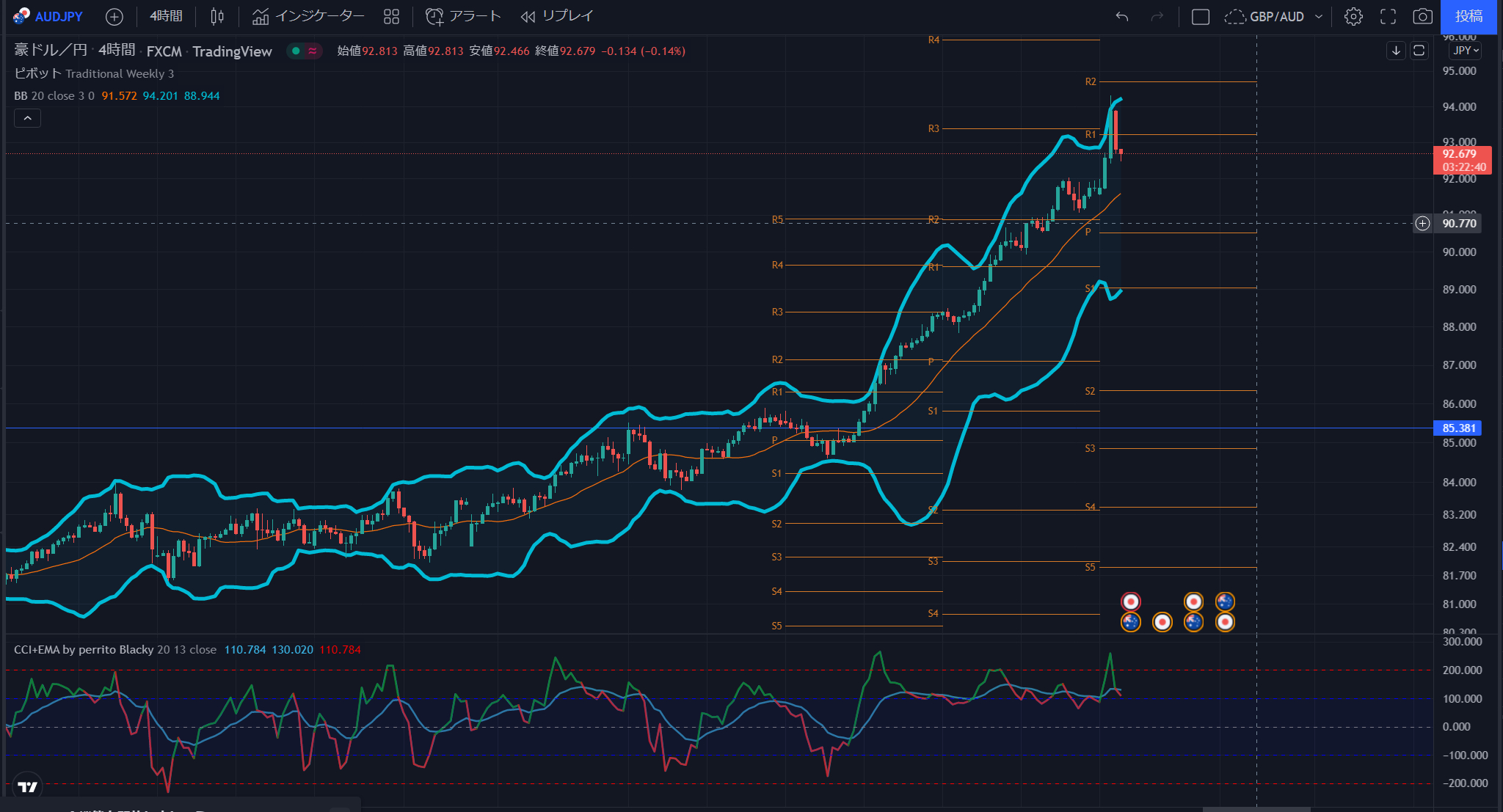
Task: Toggle the market status green dot indicator
Action: tap(296, 51)
